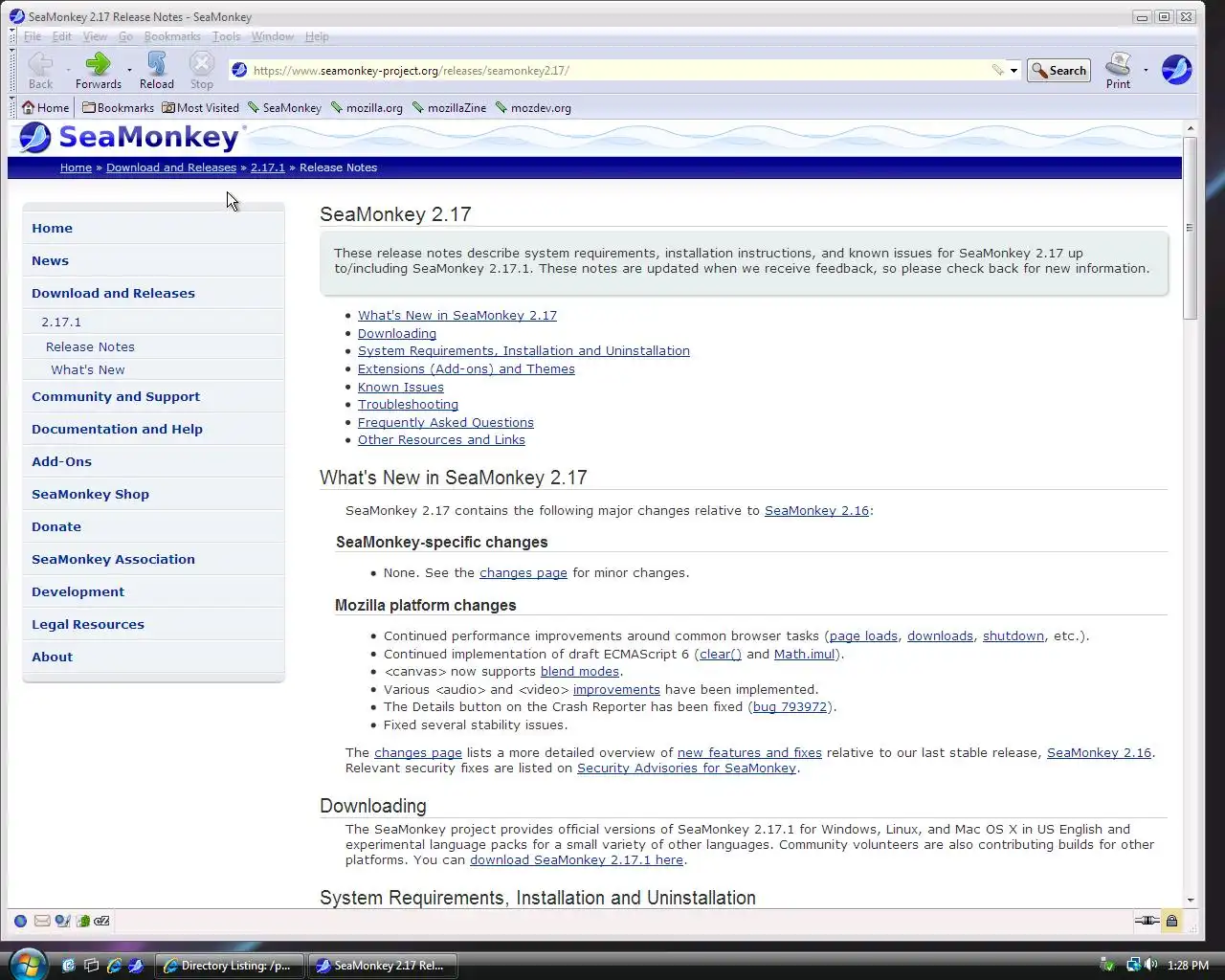1225x980 pixels.
Task: Open Browser component from status bar
Action: pyautogui.click(x=20, y=921)
